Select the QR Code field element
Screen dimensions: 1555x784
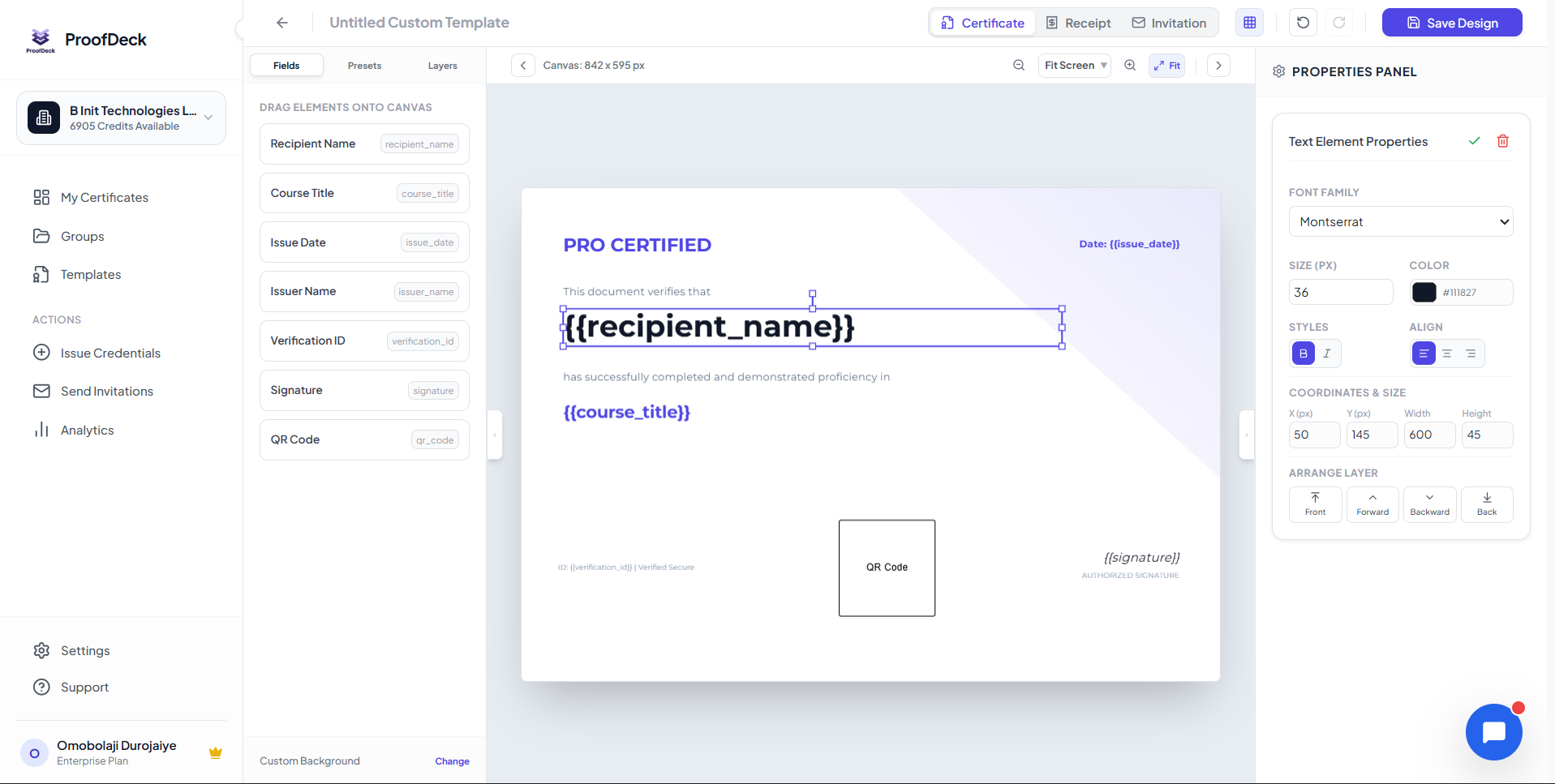(364, 439)
